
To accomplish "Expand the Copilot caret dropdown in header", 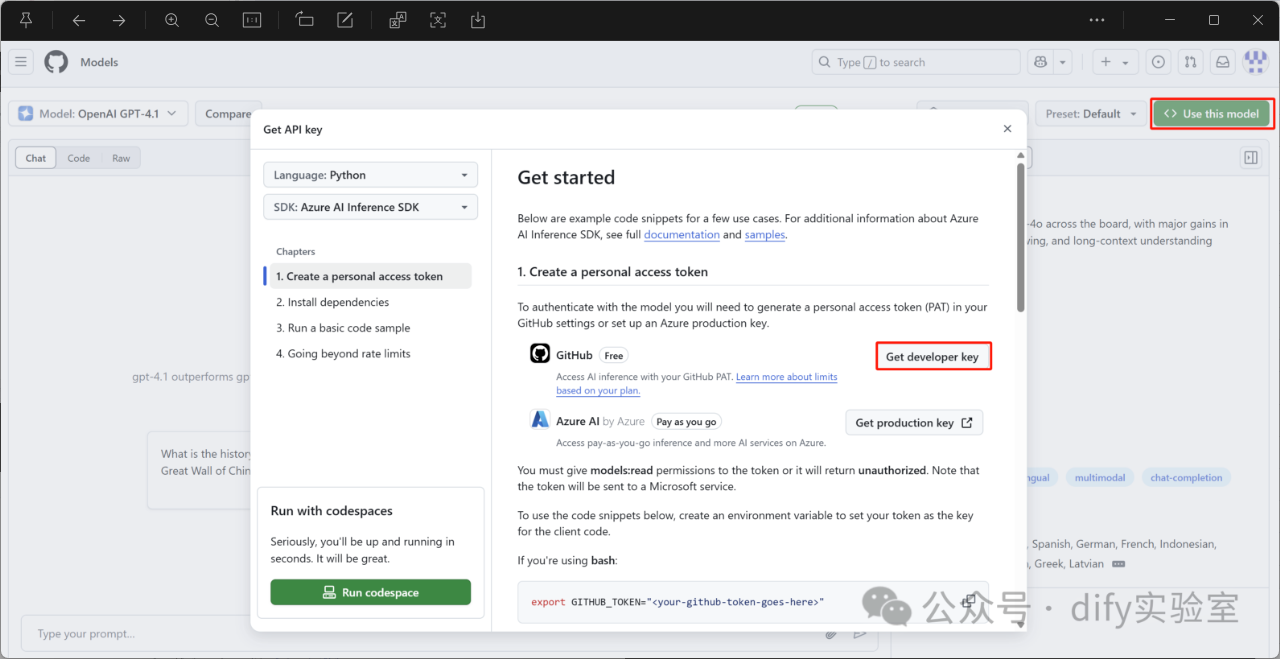I will [1063, 62].
